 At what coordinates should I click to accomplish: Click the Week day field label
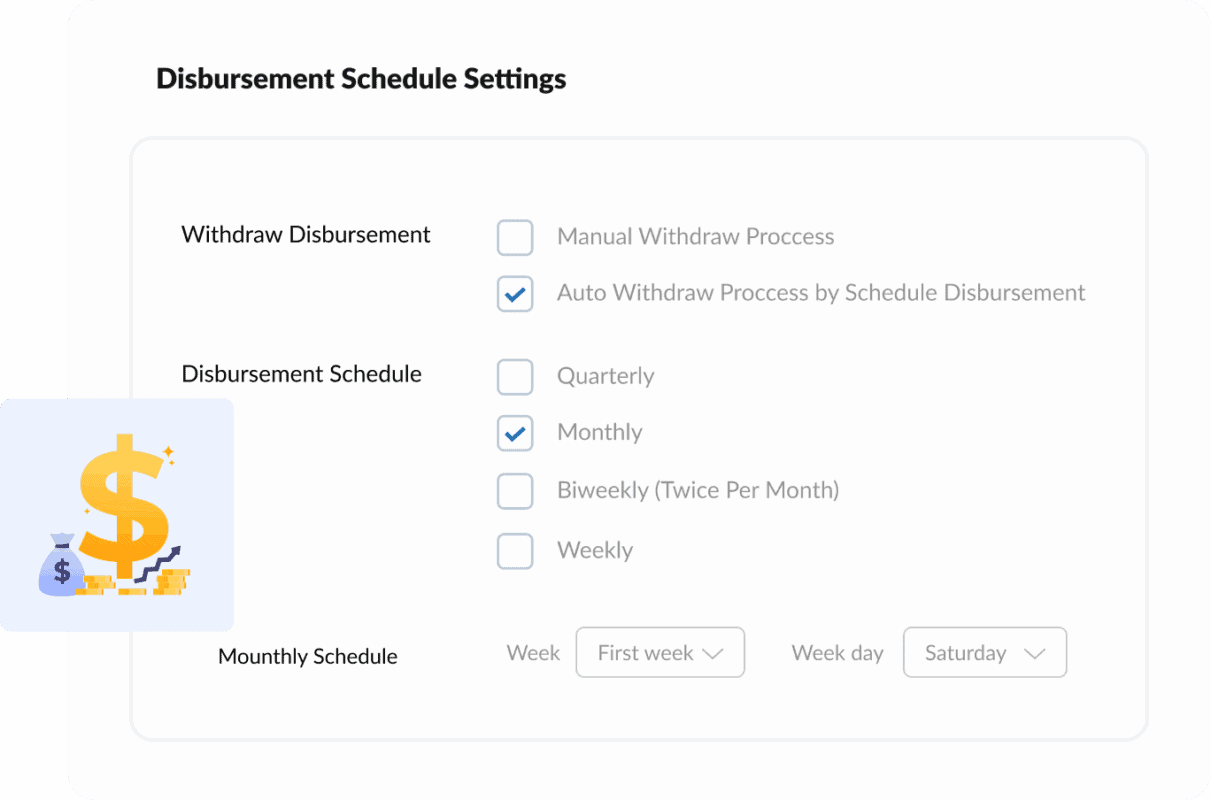(837, 653)
